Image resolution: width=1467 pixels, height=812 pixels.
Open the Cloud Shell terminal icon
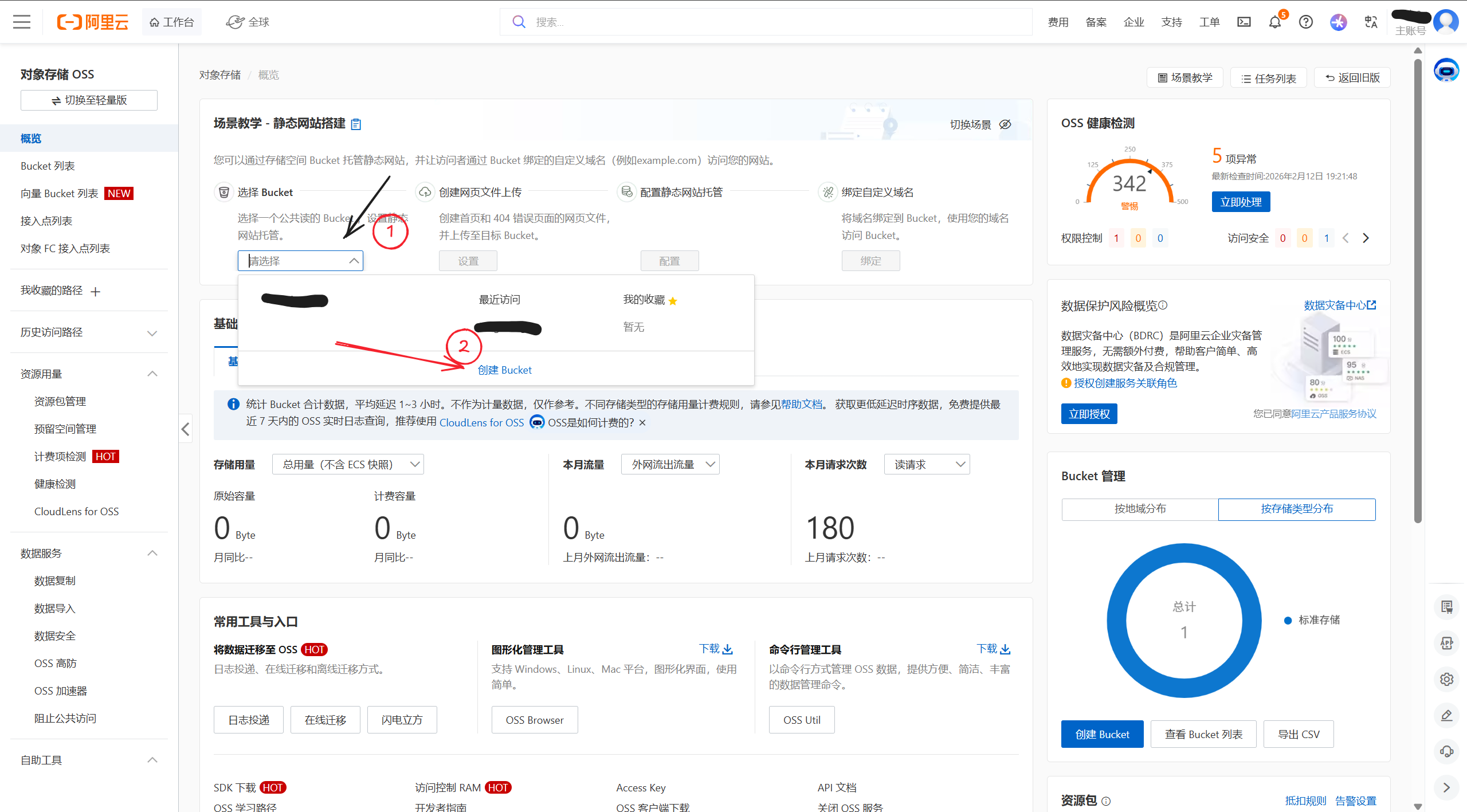pos(1244,22)
